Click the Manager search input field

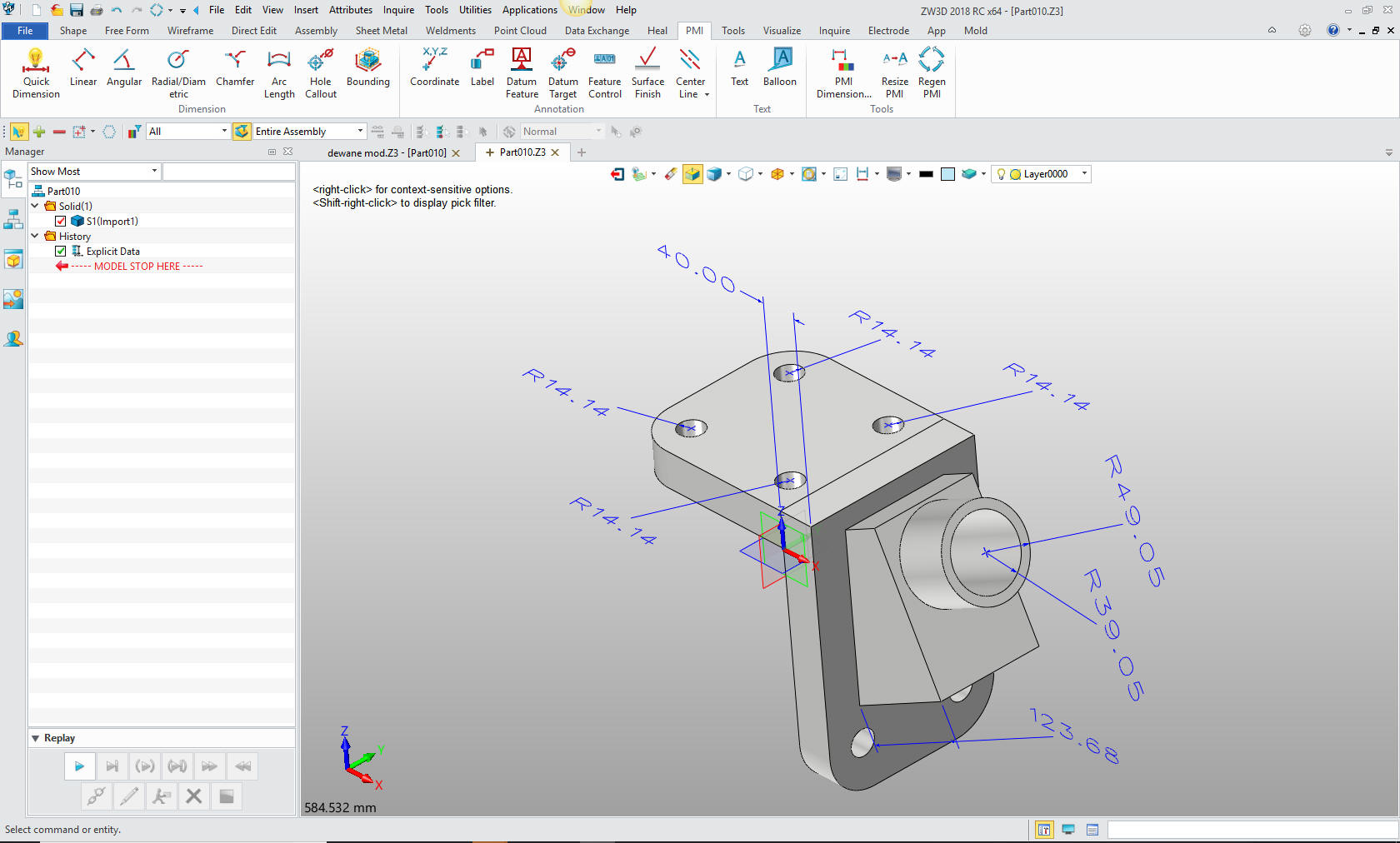[229, 172]
